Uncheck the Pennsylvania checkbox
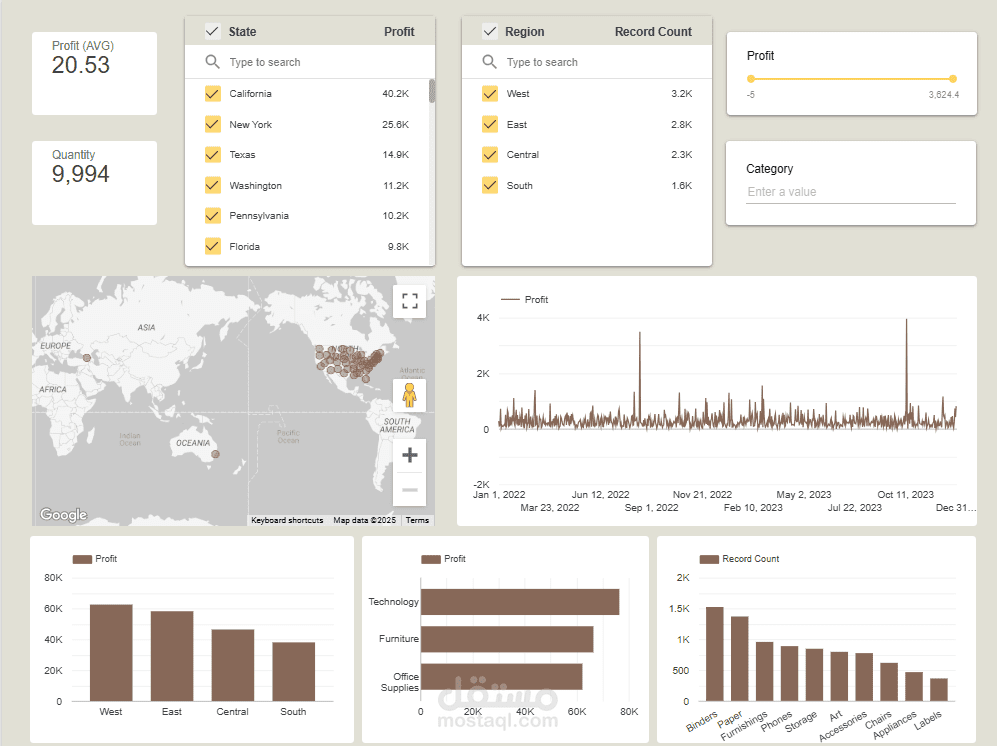997x746 pixels. click(212, 216)
